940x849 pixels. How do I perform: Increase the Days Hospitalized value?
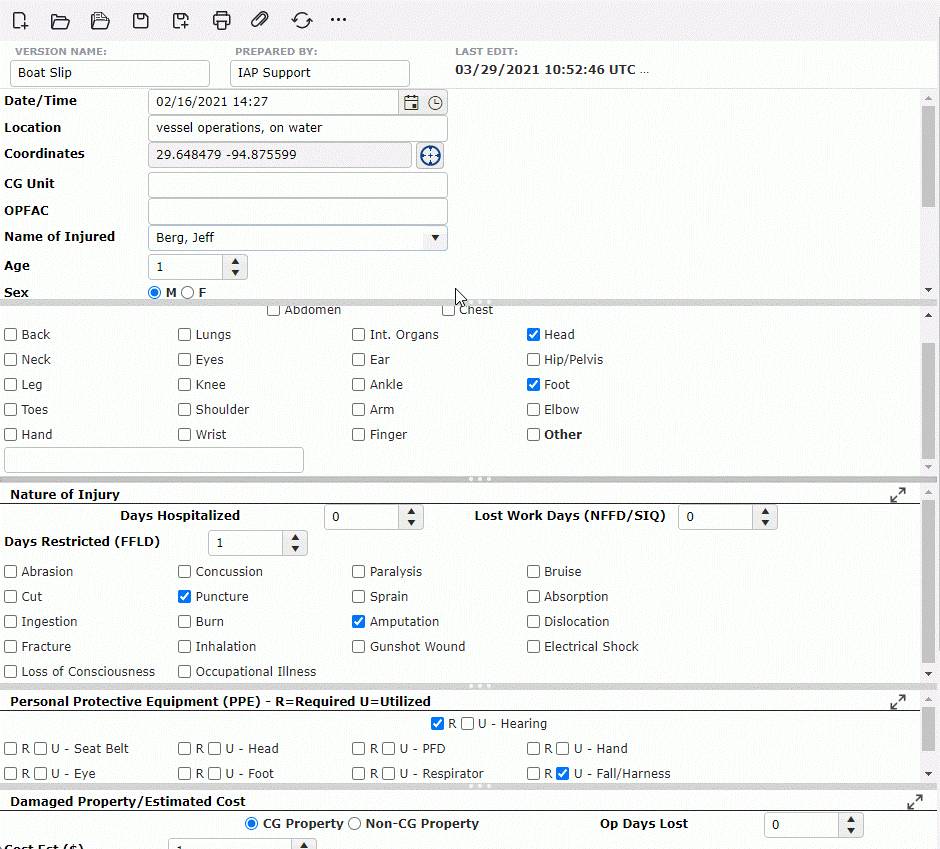411,511
